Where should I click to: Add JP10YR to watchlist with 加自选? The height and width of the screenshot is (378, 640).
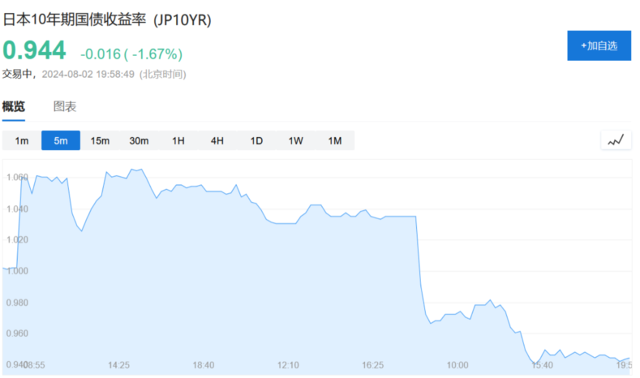[599, 46]
